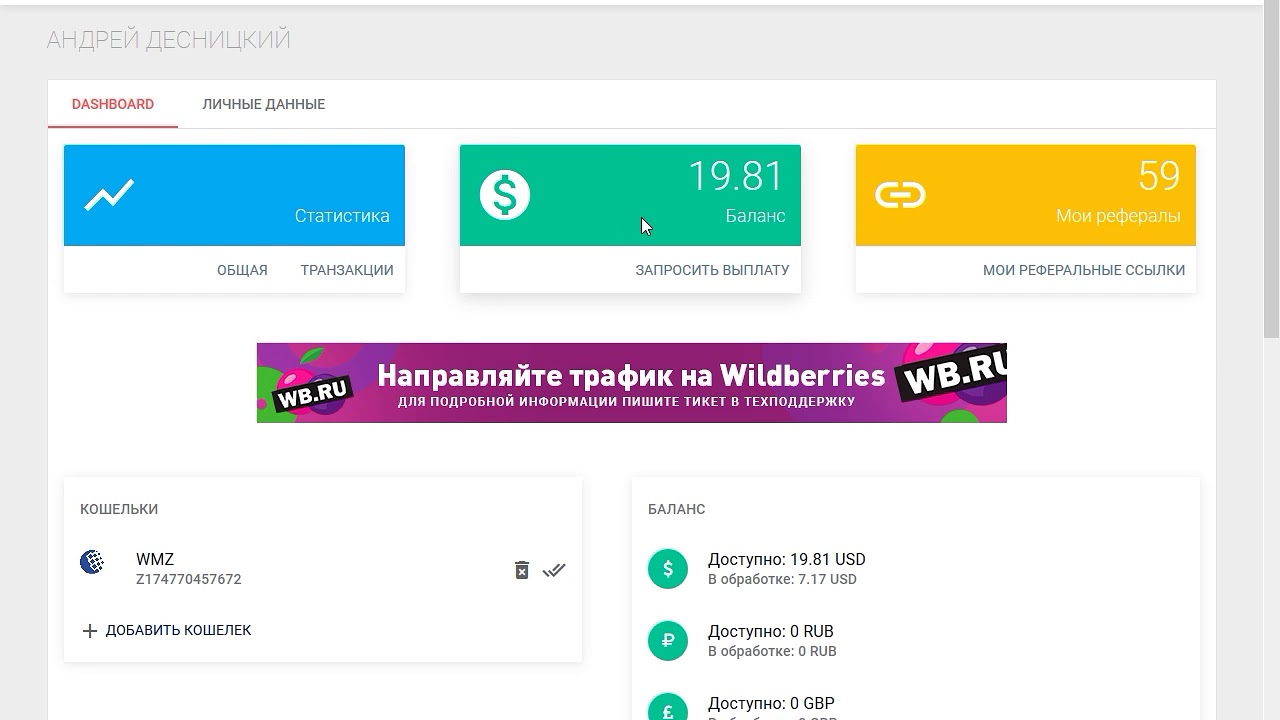Viewport: 1280px width, 720px height.
Task: Switch to the Dashboard tab
Action: 113,104
